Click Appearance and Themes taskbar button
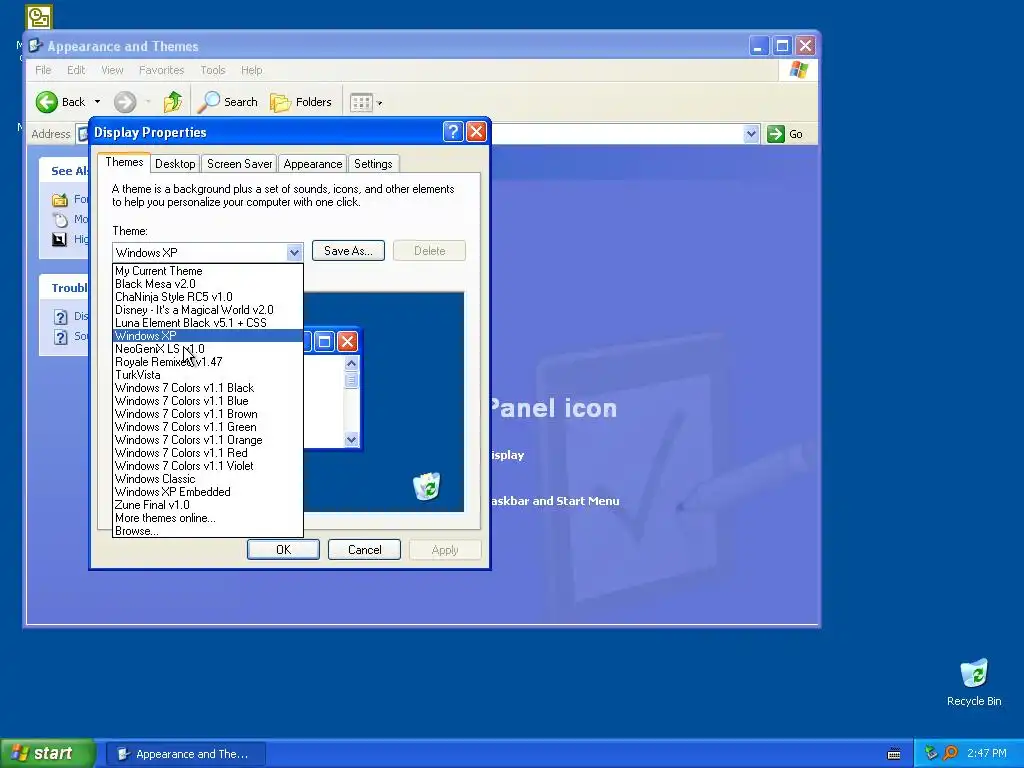 (186, 754)
